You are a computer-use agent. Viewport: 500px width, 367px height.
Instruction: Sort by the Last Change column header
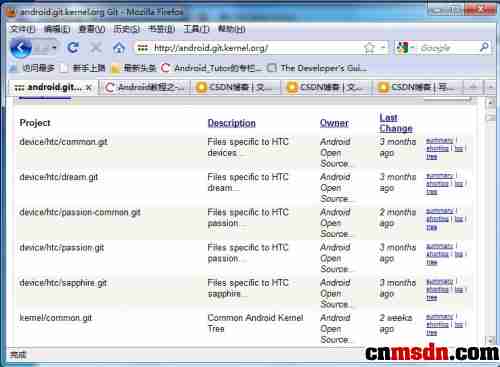coord(396,123)
